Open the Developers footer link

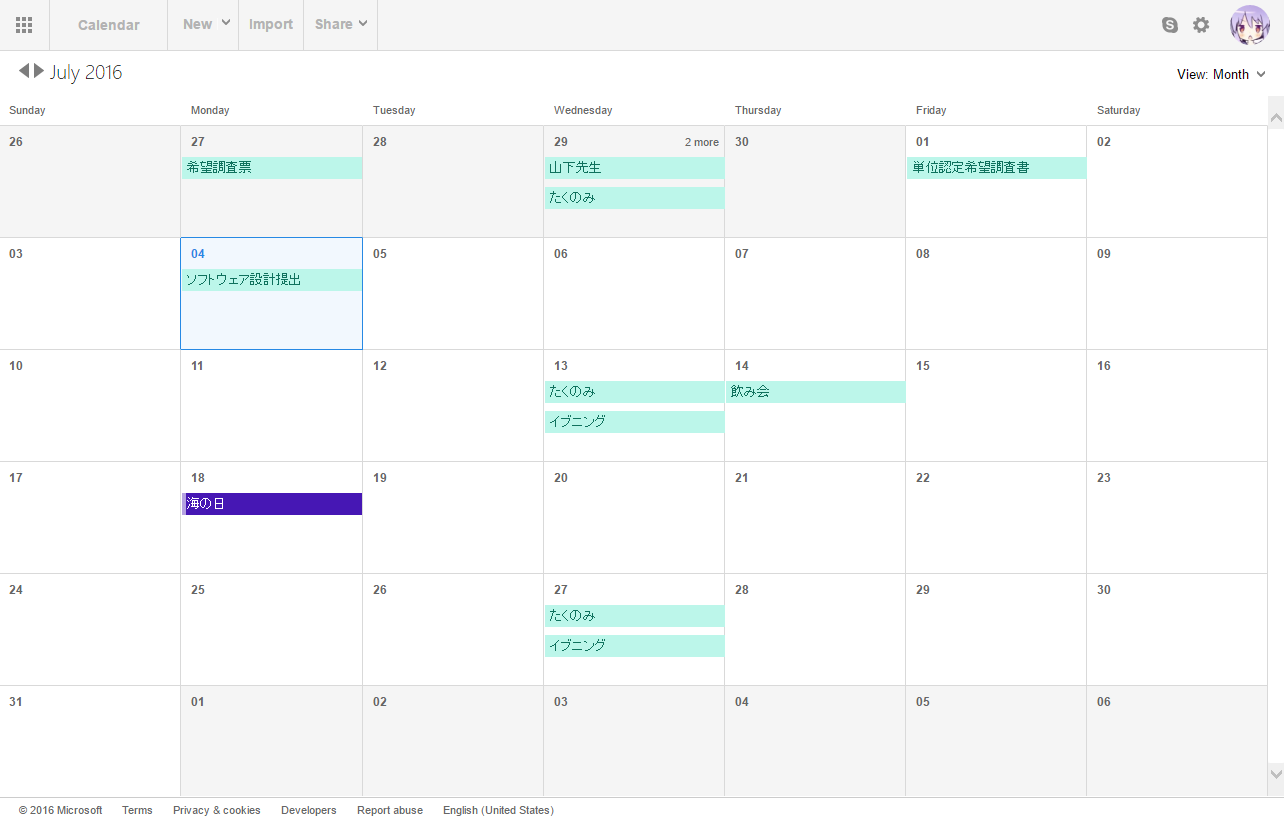pyautogui.click(x=309, y=810)
